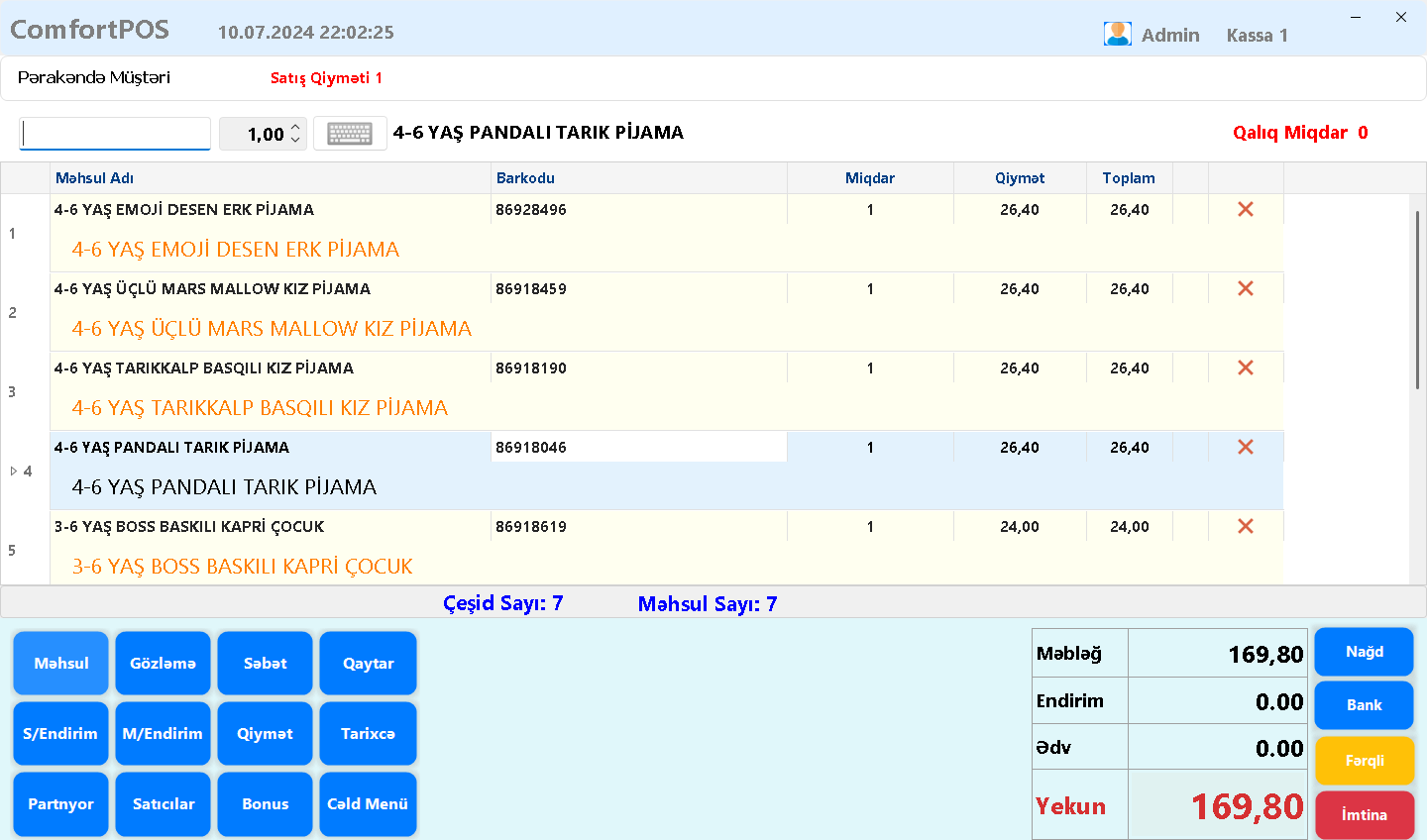This screenshot has width=1427, height=840.
Task: Select barcode cell 86918459
Action: [639, 288]
